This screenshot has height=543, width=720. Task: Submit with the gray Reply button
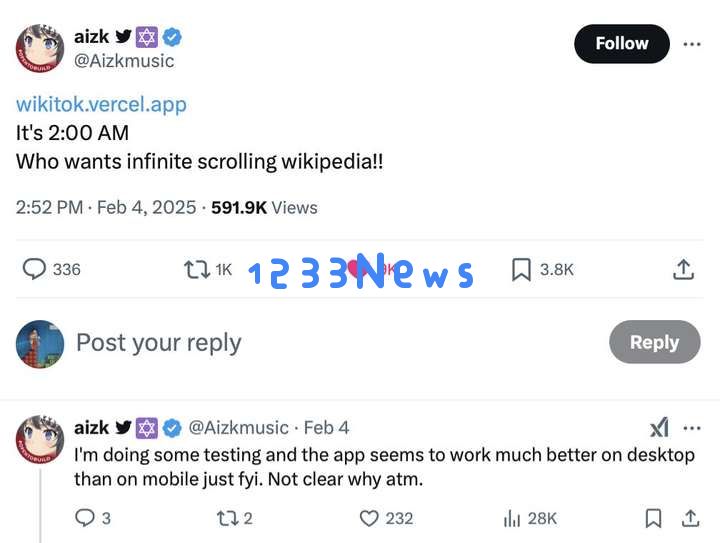pos(654,342)
